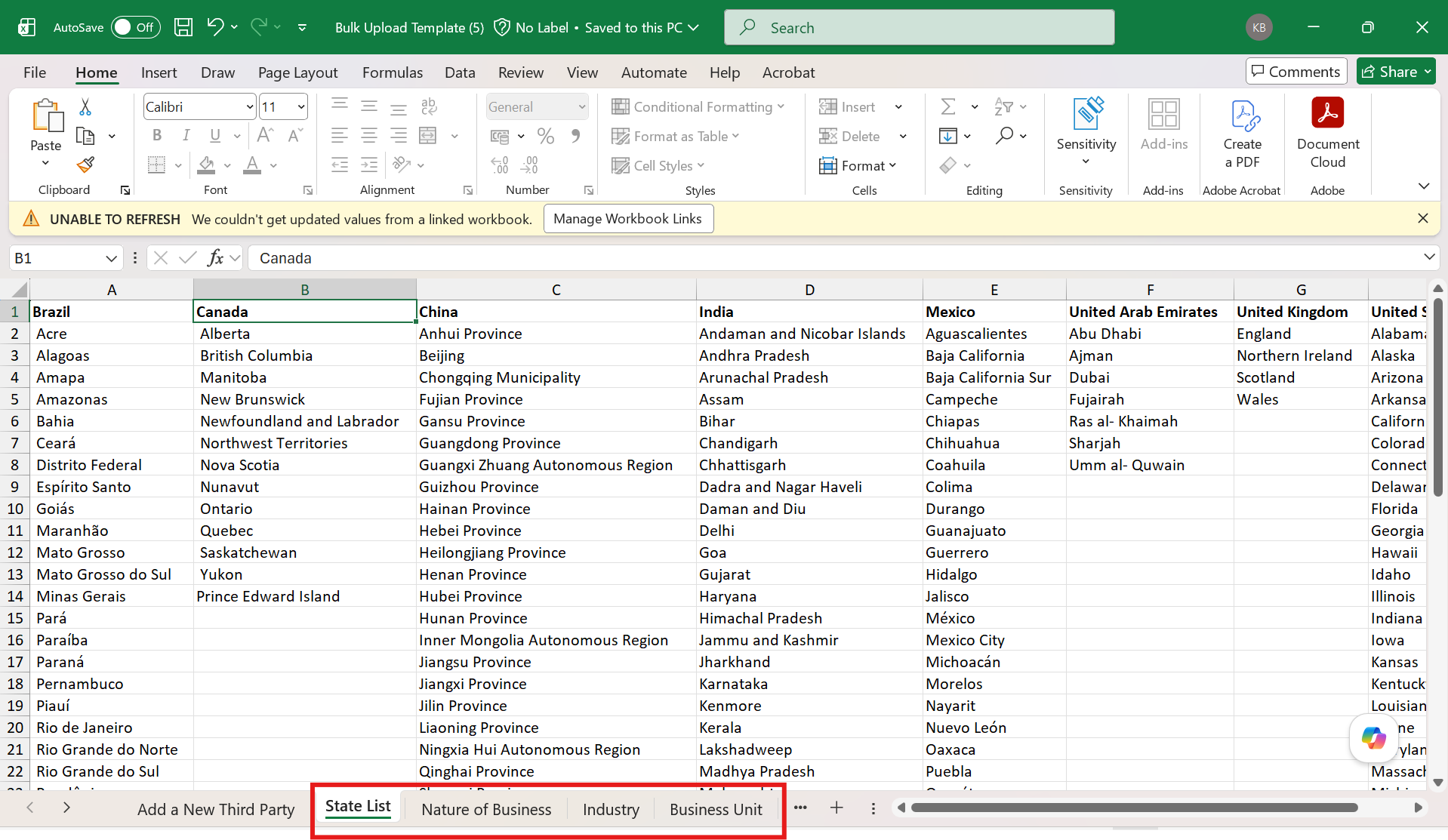Select the Format Painter brush

[85, 165]
